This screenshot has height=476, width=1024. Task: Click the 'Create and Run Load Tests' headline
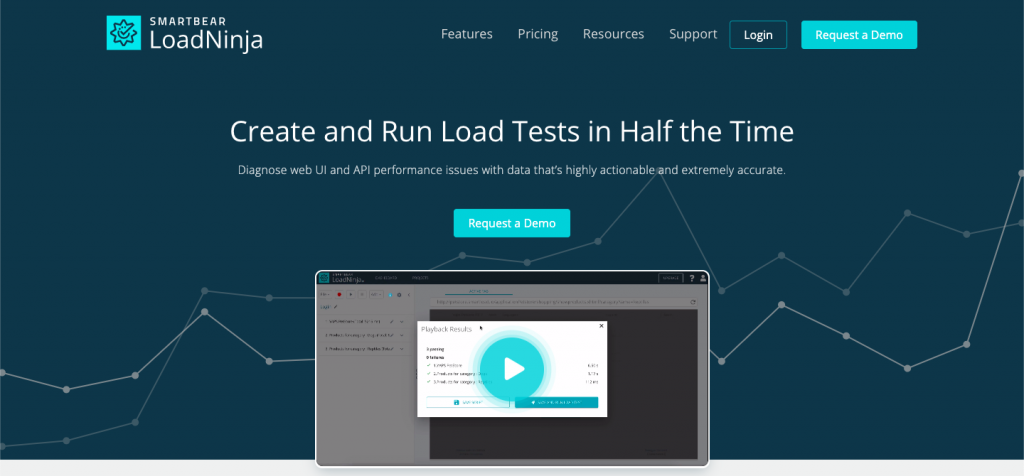tap(512, 132)
